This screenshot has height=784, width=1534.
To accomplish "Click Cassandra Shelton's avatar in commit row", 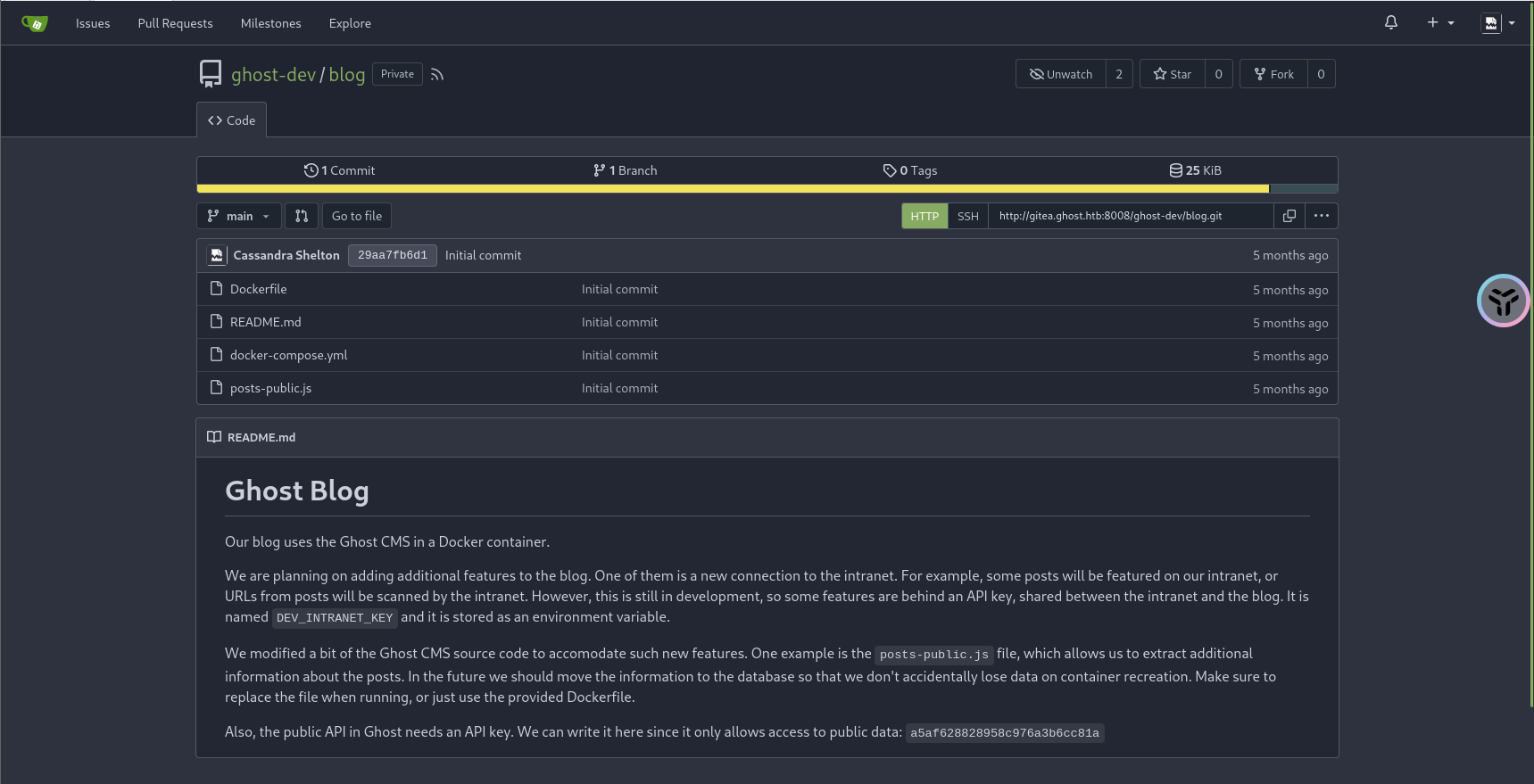I will [217, 255].
